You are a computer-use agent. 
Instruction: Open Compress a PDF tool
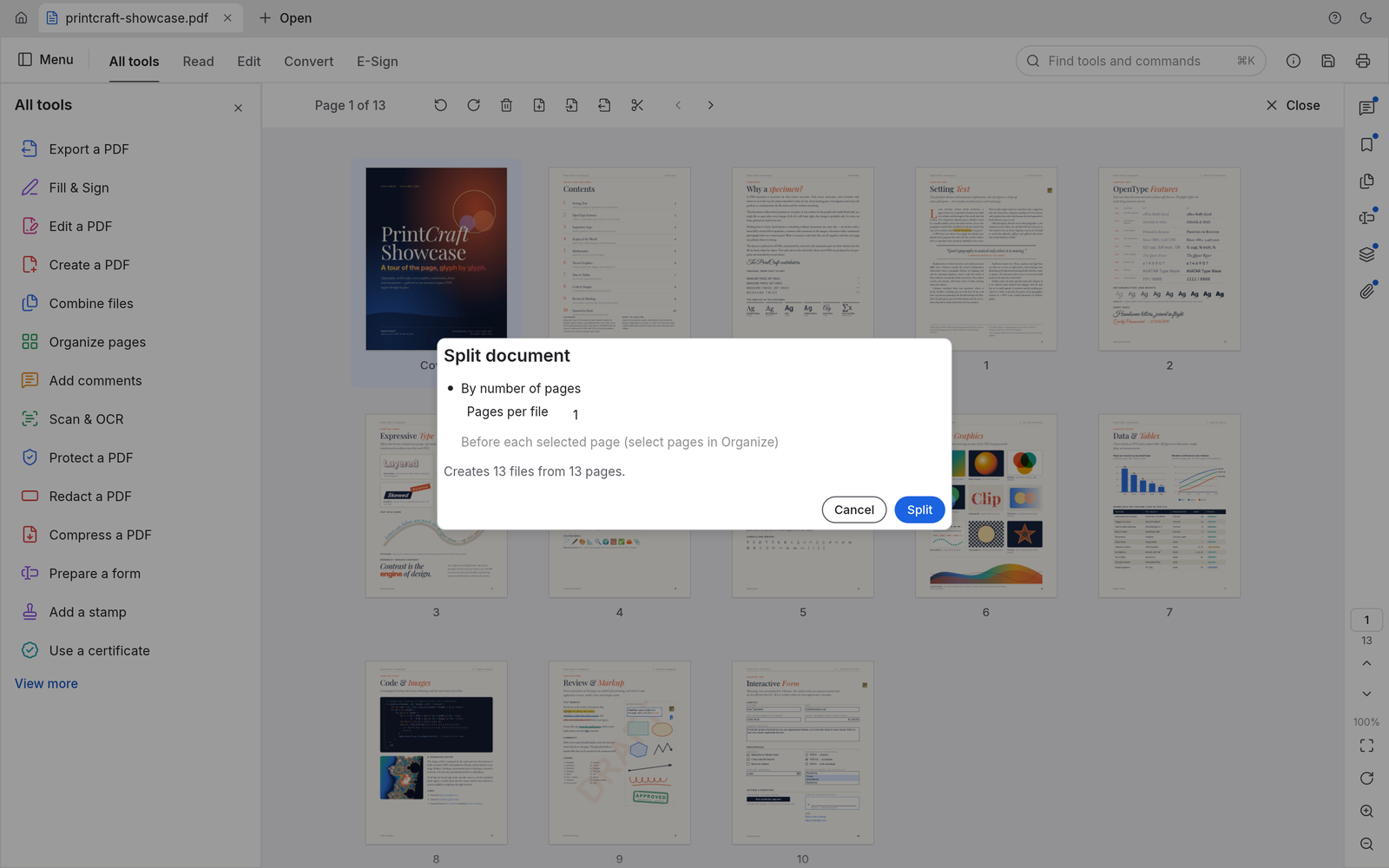pyautogui.click(x=100, y=535)
